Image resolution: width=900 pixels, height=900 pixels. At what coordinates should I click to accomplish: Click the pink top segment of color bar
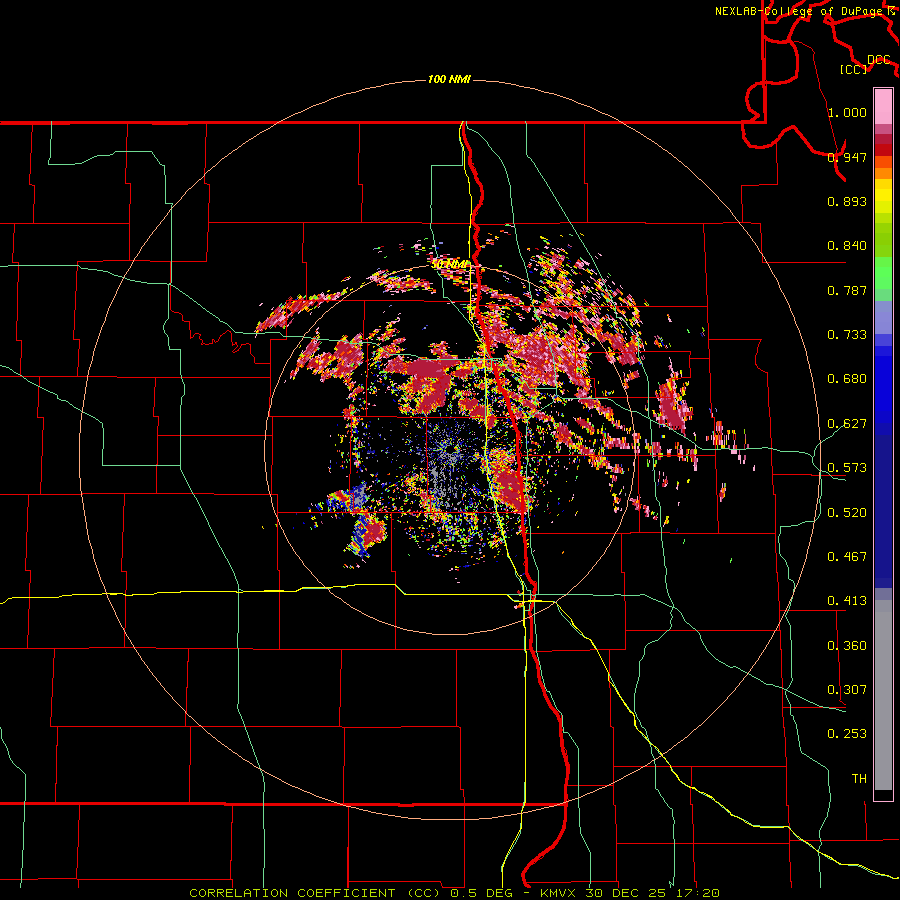coord(883,106)
